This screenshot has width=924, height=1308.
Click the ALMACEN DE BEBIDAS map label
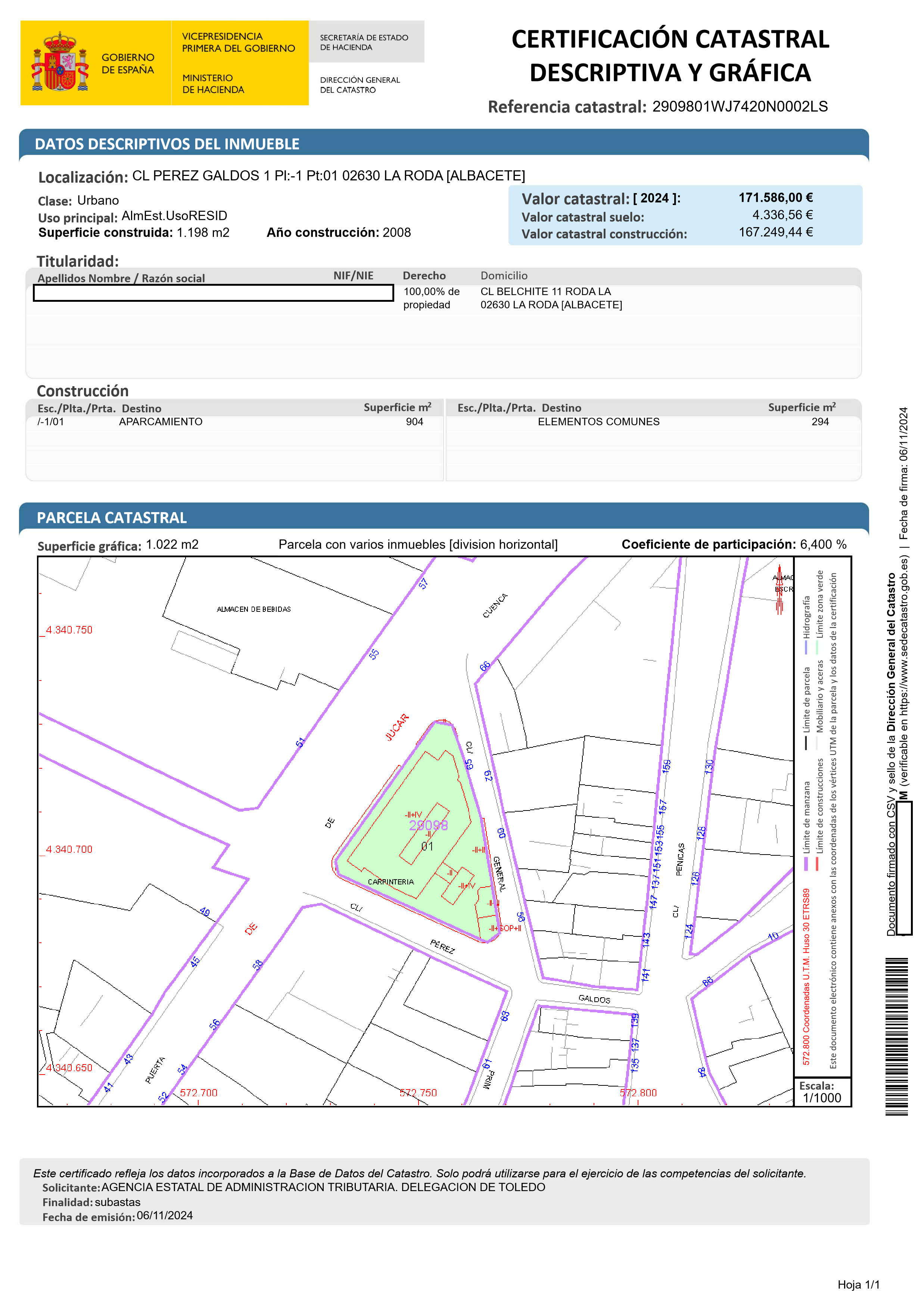point(253,610)
